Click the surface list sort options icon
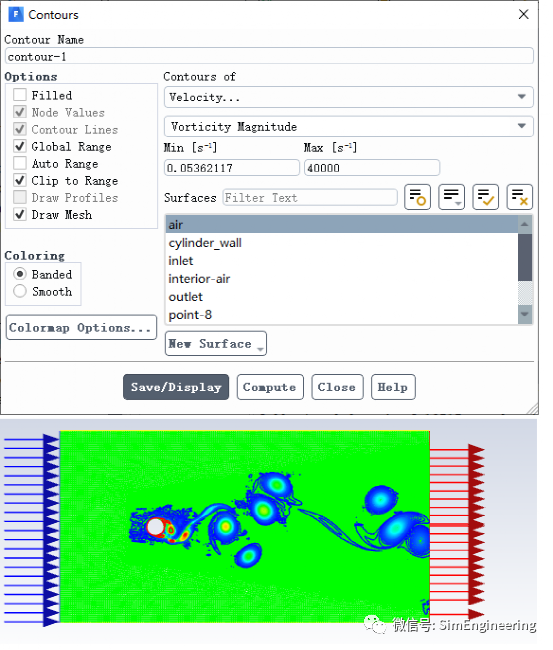 (x=451, y=197)
